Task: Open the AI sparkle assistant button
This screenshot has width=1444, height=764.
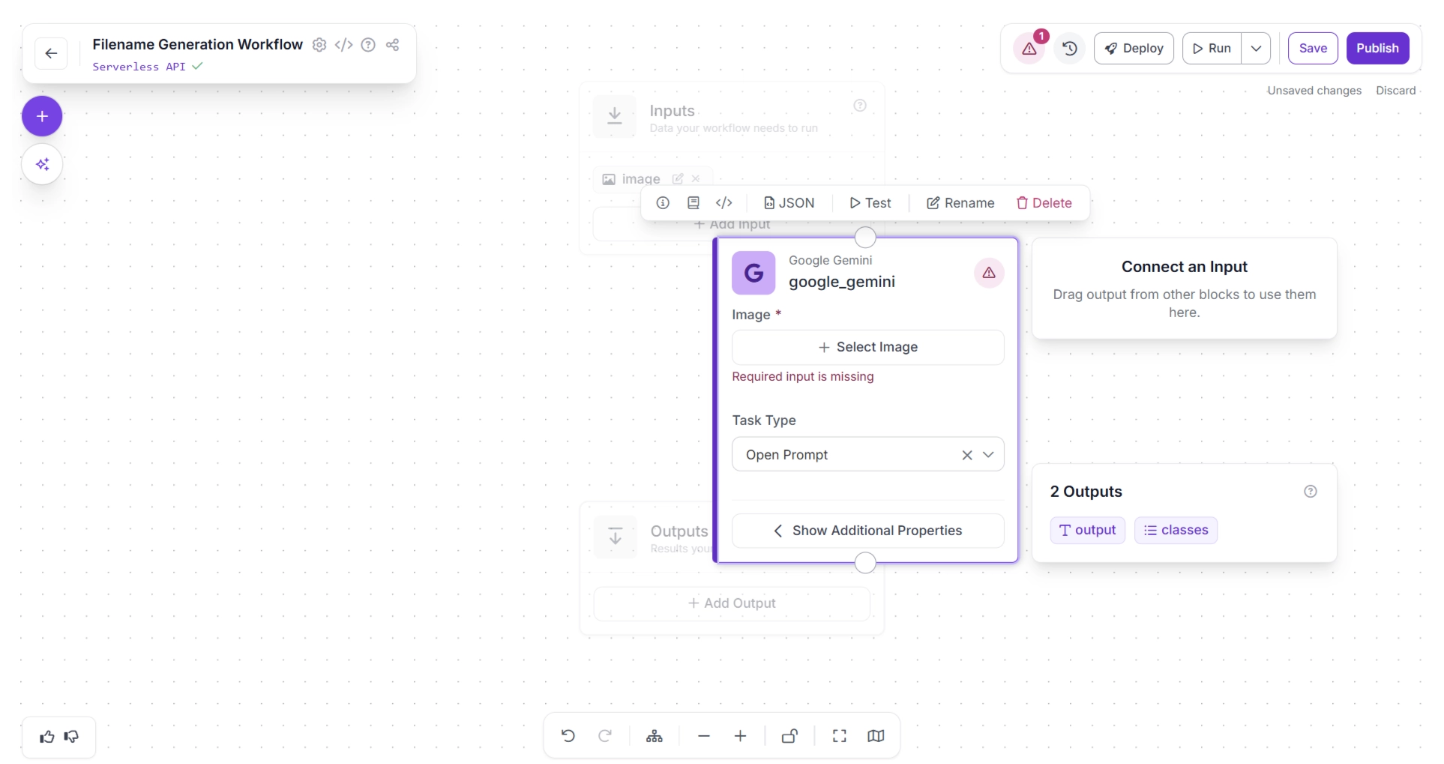Action: click(x=42, y=164)
